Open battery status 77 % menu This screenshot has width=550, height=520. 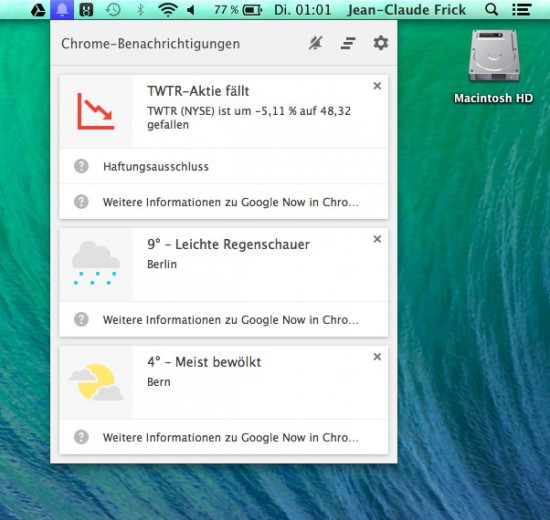pyautogui.click(x=238, y=10)
